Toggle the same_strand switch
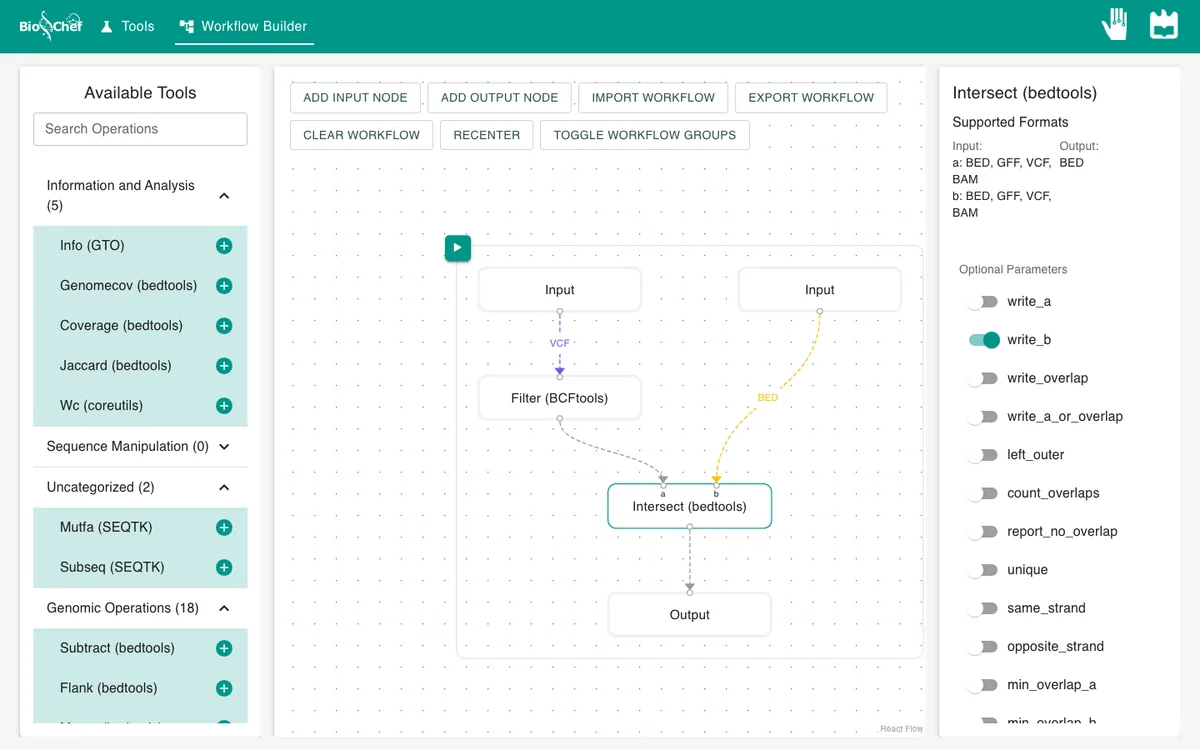The height and width of the screenshot is (750, 1200). [984, 608]
